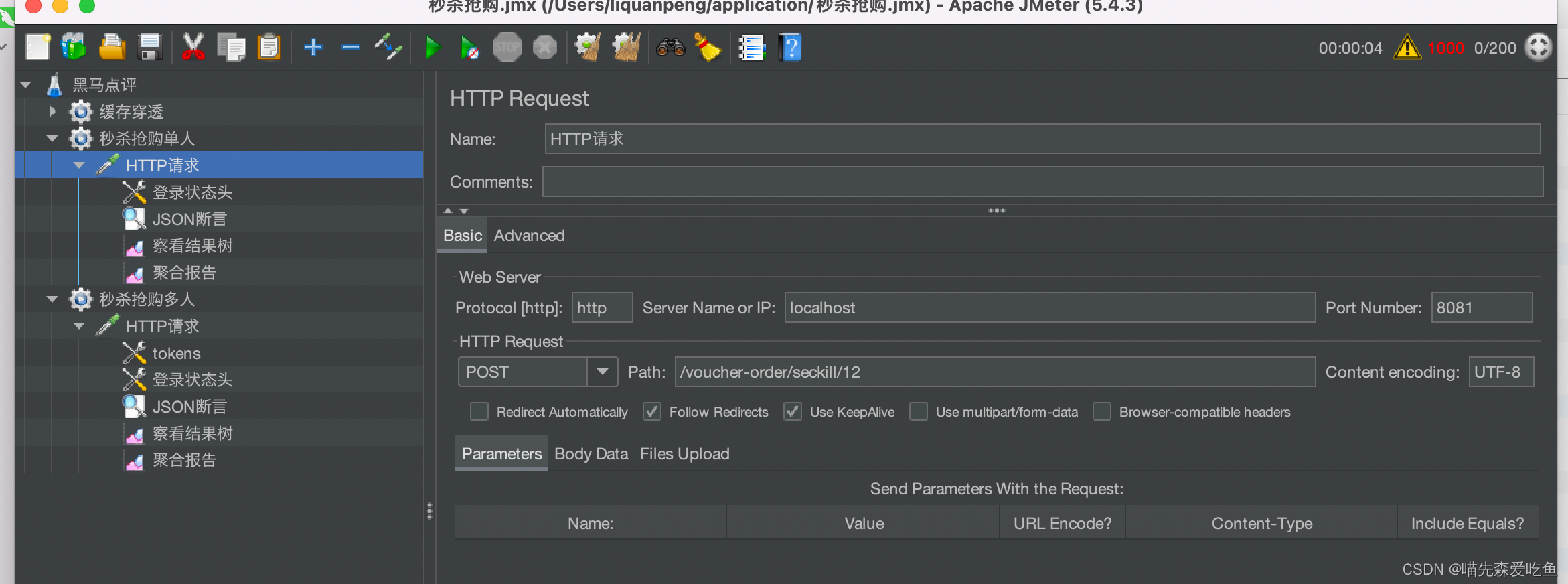The image size is (1568, 584).
Task: Click the Value column header
Action: [863, 523]
